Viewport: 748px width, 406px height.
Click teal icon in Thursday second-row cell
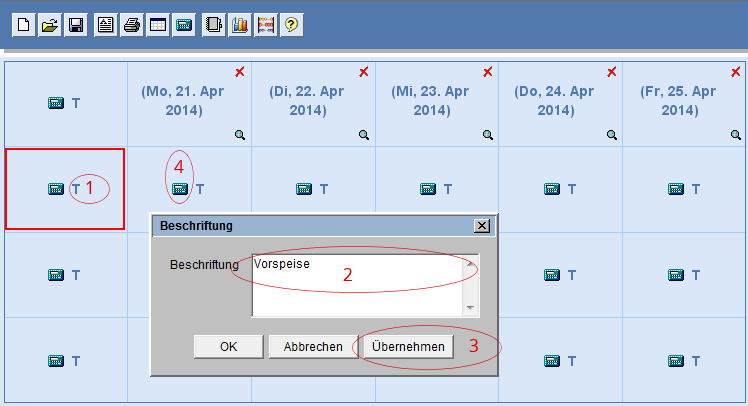coord(552,275)
